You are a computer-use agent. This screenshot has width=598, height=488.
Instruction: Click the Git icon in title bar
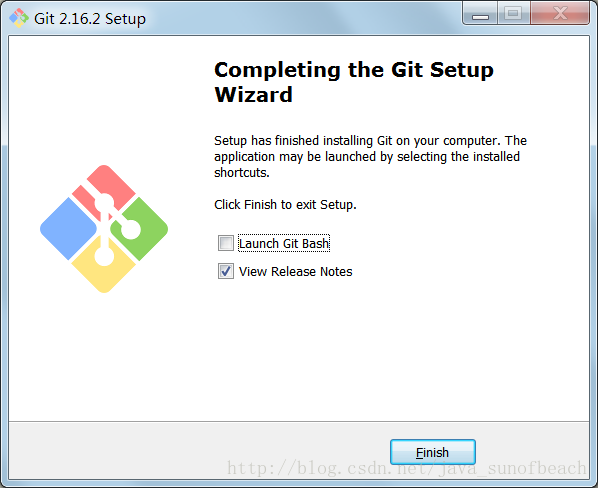click(19, 18)
